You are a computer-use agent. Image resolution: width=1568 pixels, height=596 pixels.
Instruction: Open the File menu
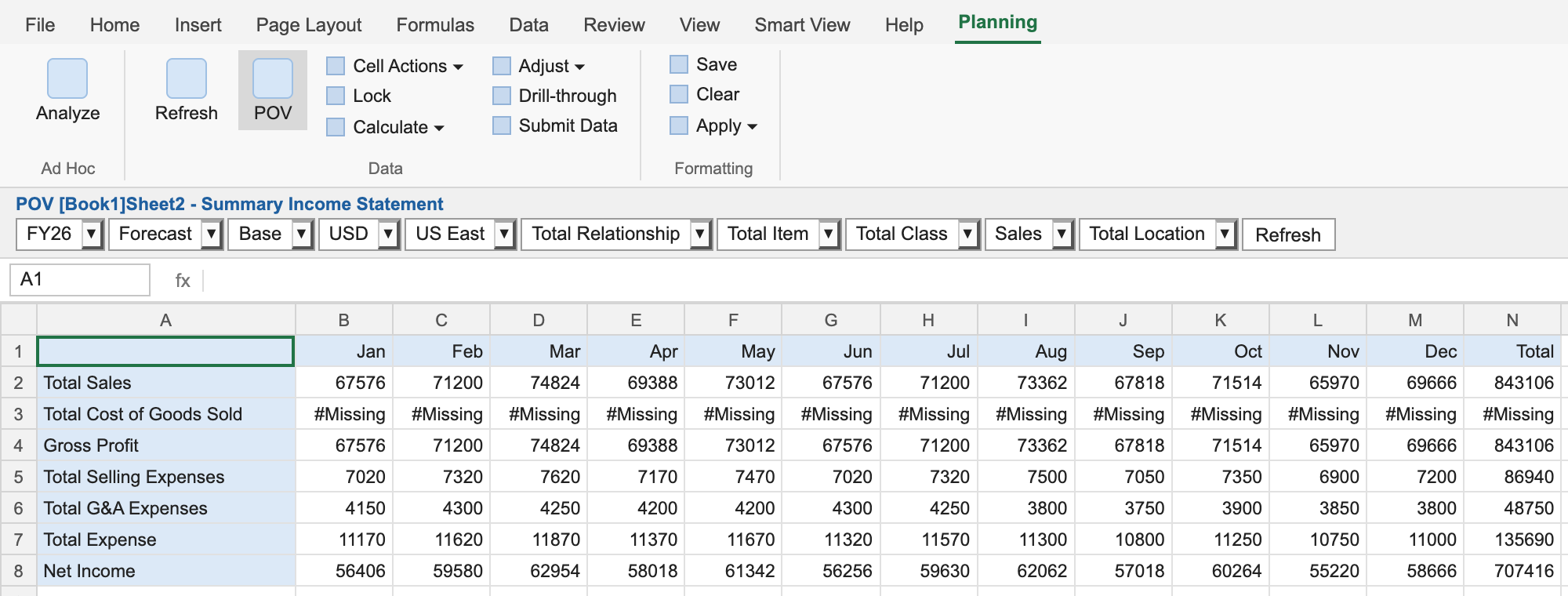coord(40,25)
